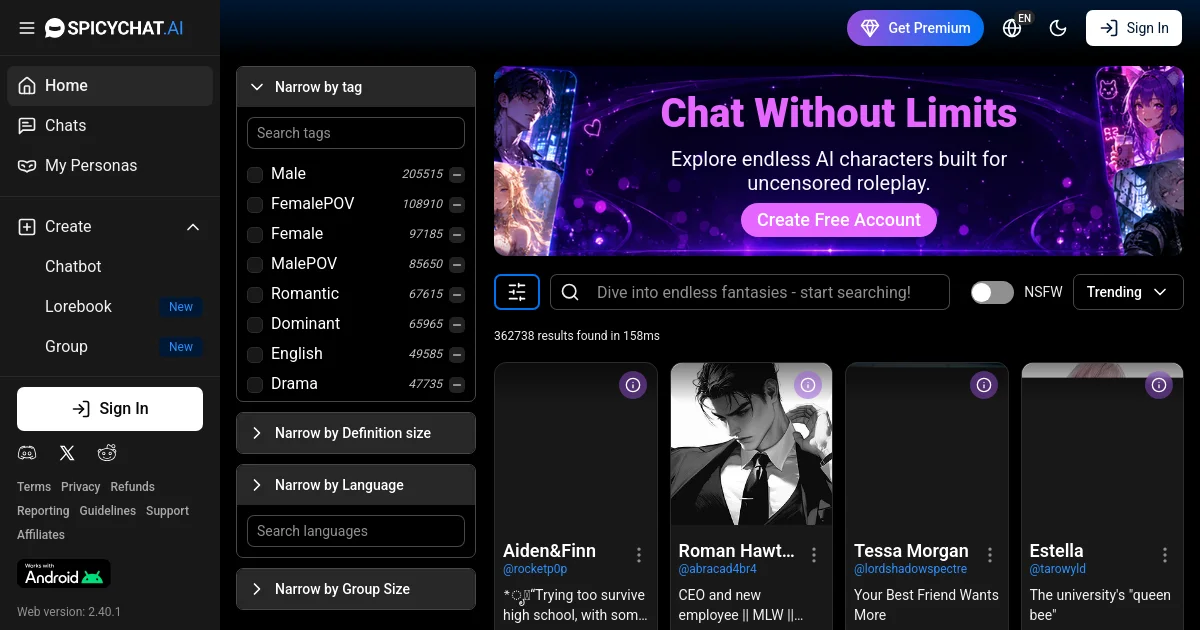Click info icon on Tessa Morgan card

pos(984,385)
